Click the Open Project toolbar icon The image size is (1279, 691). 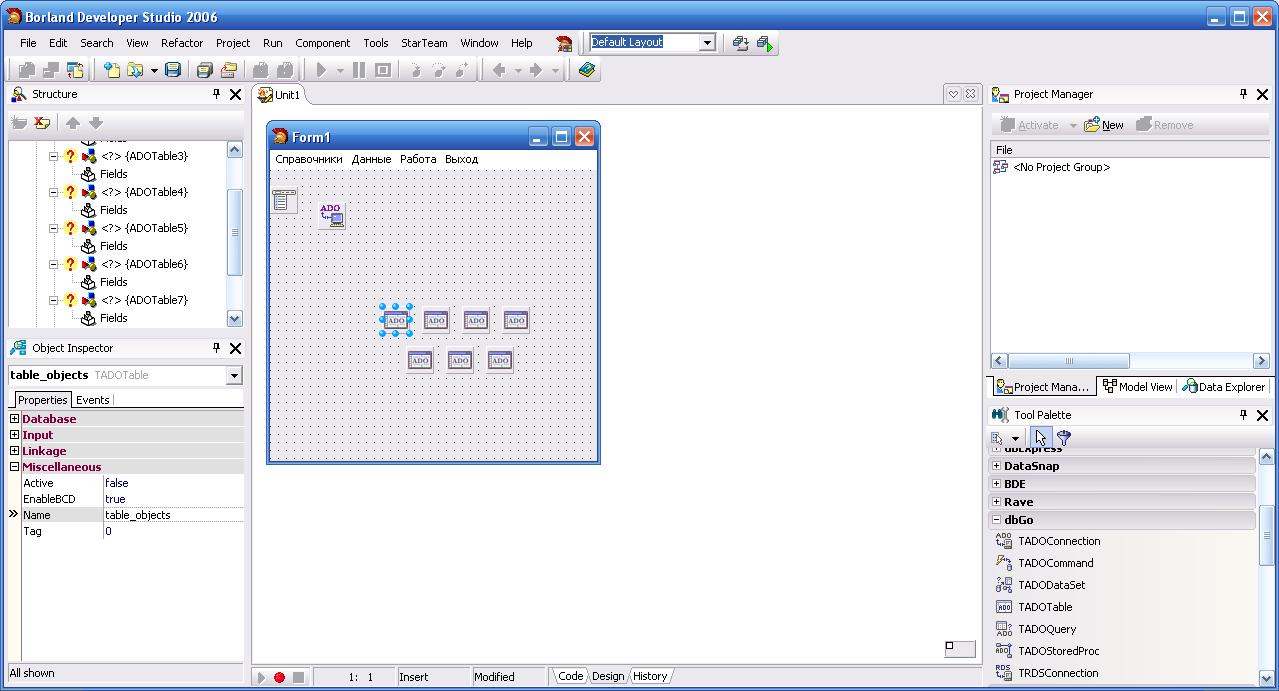click(x=229, y=70)
